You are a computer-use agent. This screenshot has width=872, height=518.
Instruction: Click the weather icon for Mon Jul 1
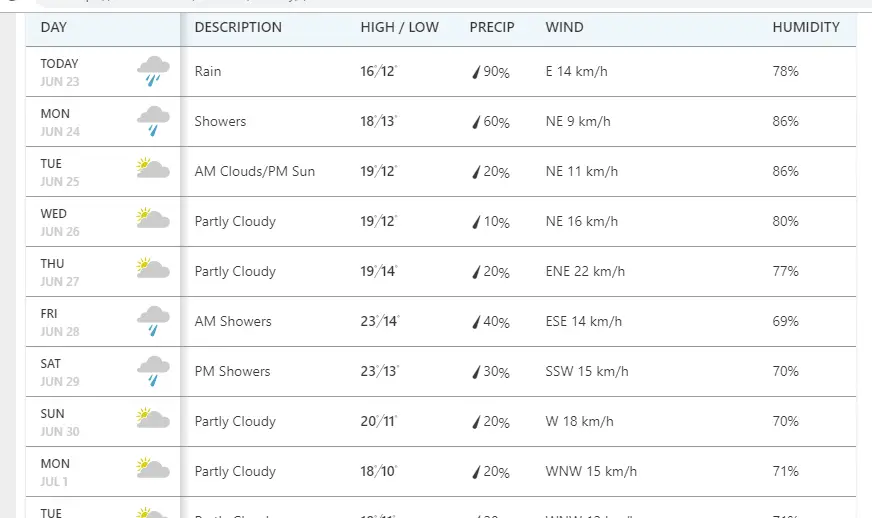coord(153,468)
